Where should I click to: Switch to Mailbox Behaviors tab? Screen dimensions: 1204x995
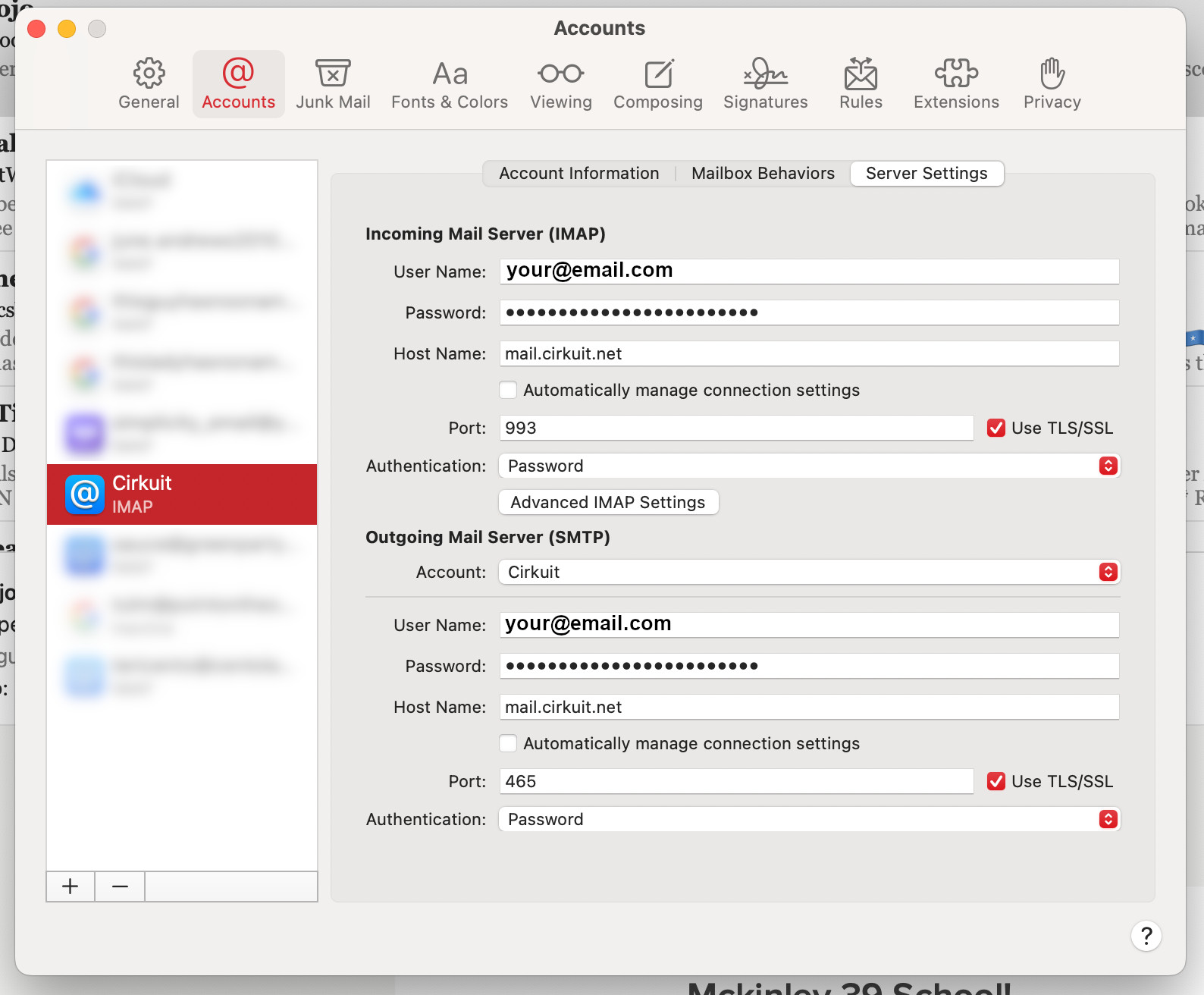coord(763,173)
